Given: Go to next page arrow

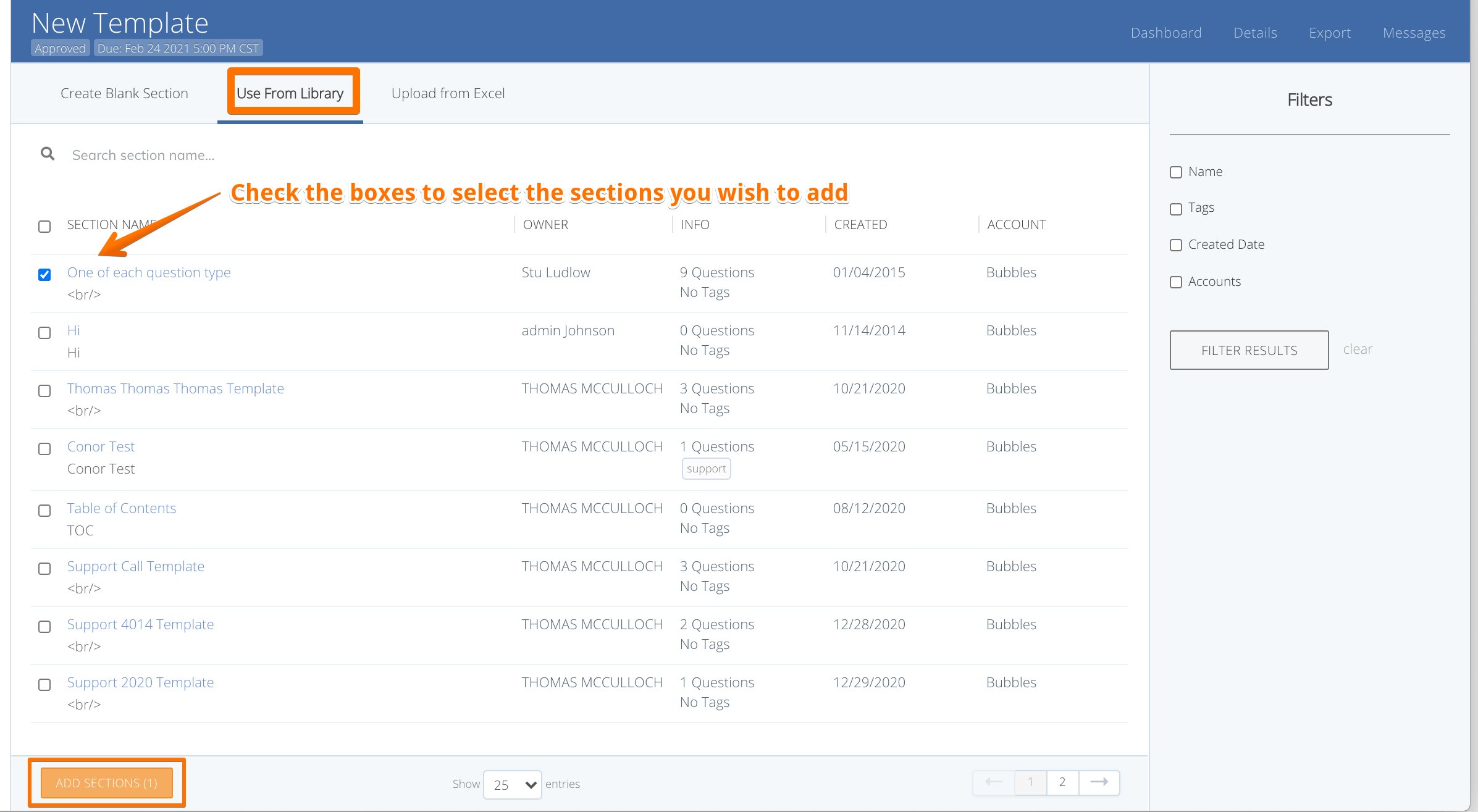Looking at the screenshot, I should pos(1099,782).
